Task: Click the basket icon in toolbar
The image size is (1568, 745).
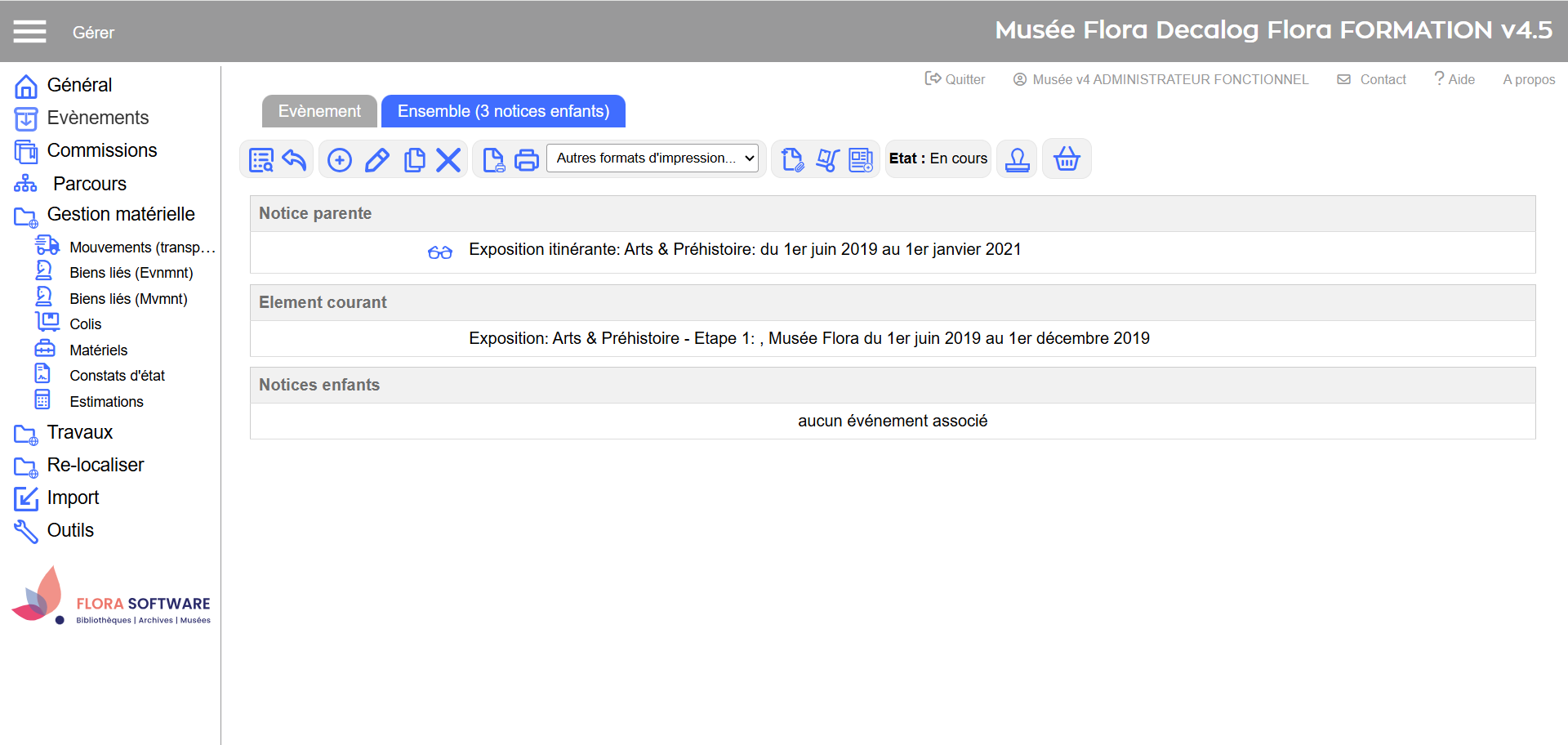Action: click(1067, 158)
